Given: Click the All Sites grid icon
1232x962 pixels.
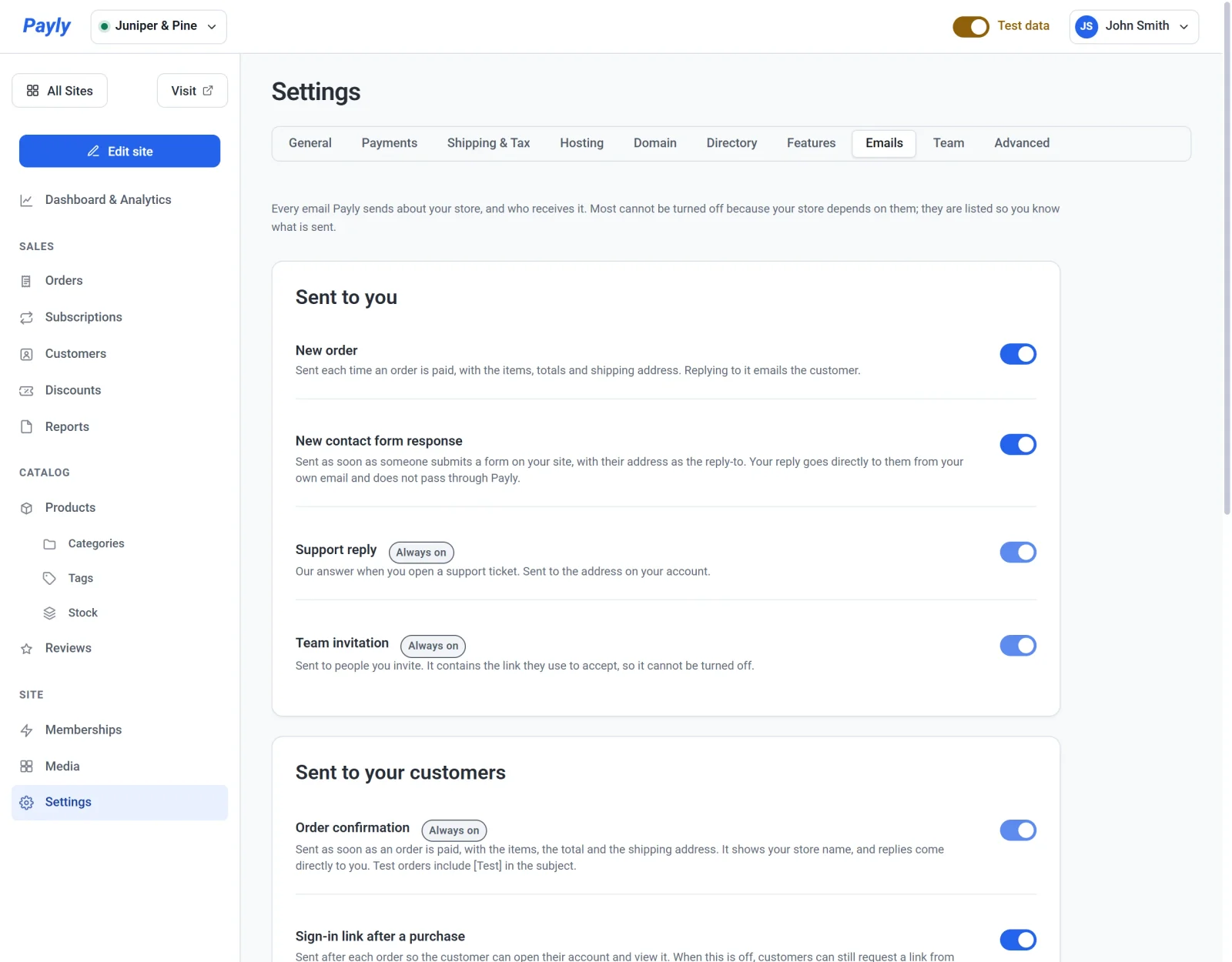Looking at the screenshot, I should pos(32,91).
